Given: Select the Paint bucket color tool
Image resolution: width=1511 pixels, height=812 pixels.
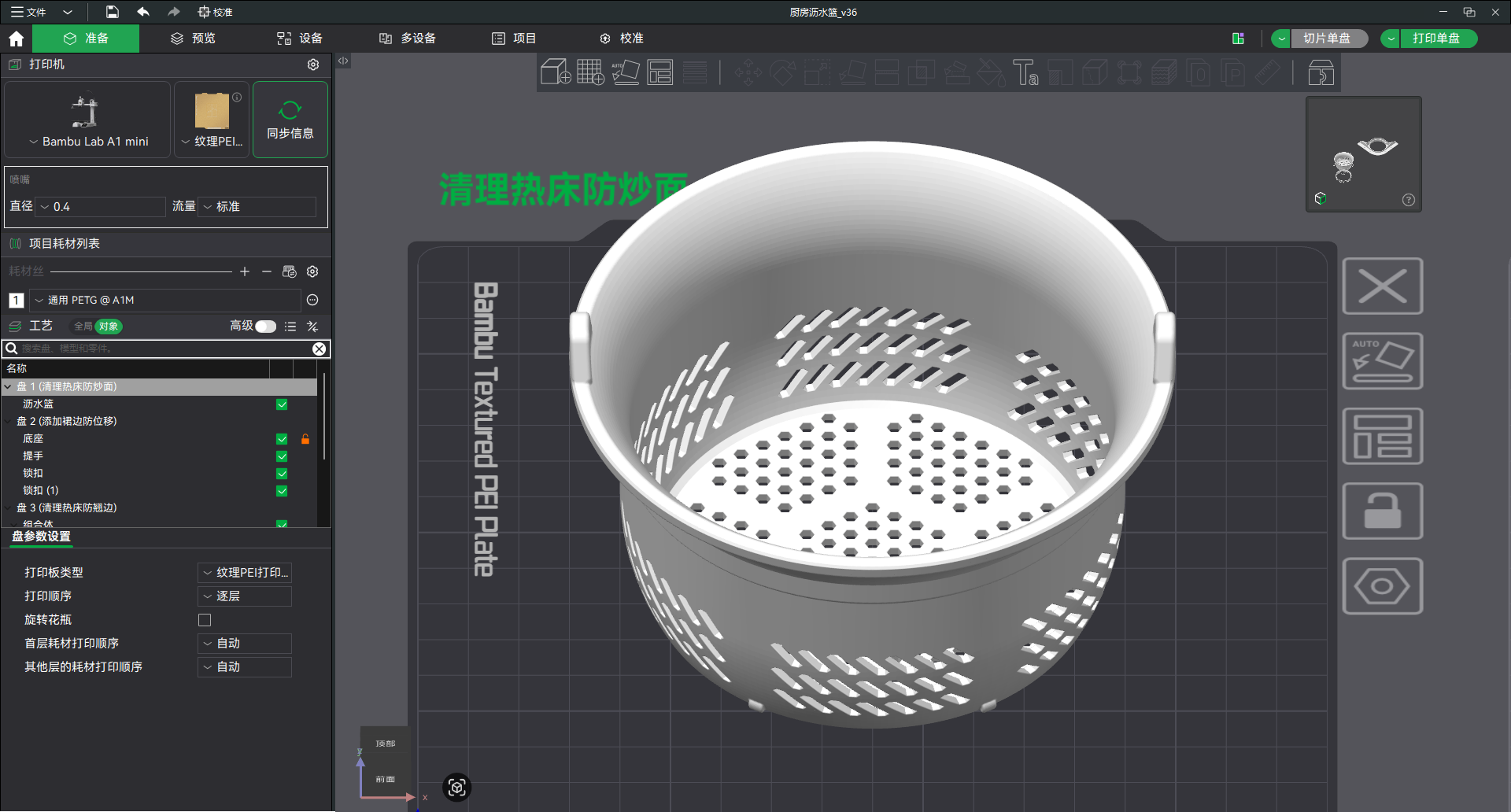Looking at the screenshot, I should [991, 72].
